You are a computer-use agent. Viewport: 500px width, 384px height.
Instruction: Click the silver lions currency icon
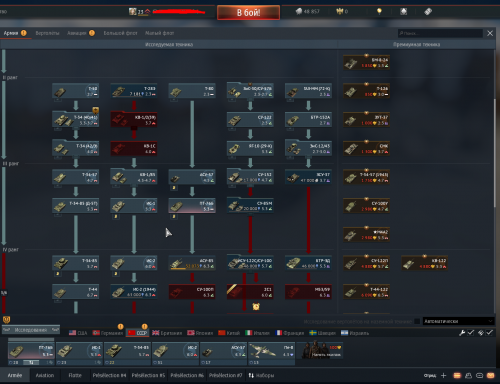299,12
